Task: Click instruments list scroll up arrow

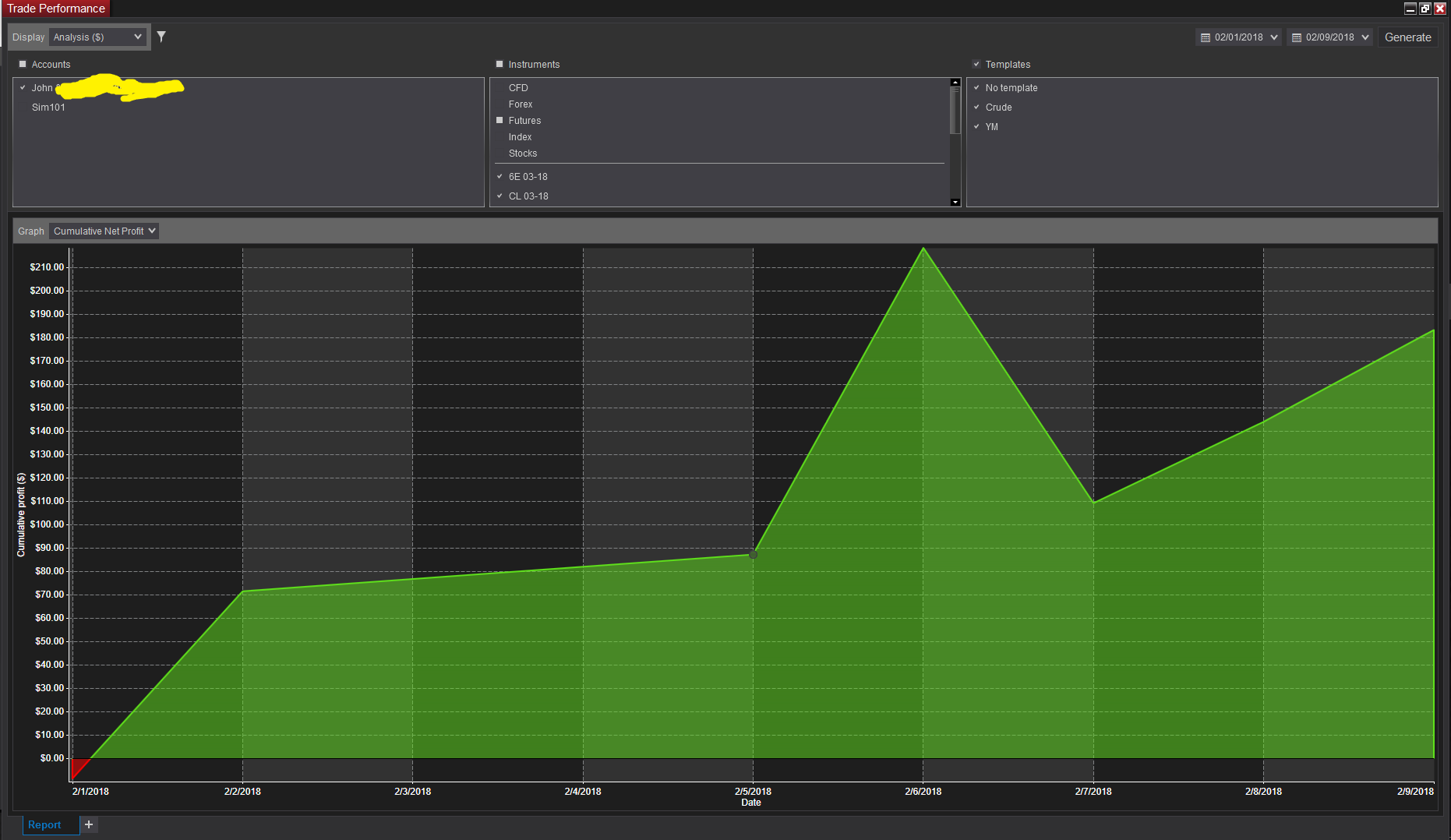Action: (955, 82)
